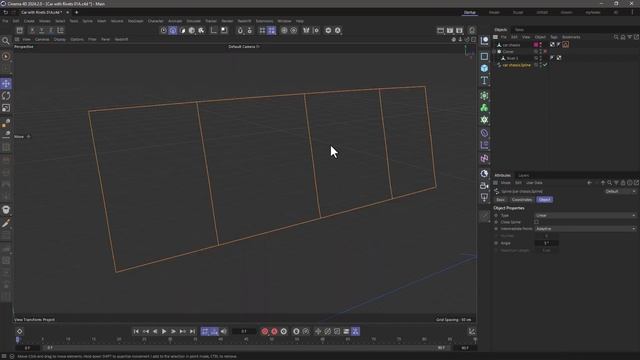Open the Type dropdown set to Linear
Image resolution: width=640 pixels, height=360 pixels.
[585, 216]
